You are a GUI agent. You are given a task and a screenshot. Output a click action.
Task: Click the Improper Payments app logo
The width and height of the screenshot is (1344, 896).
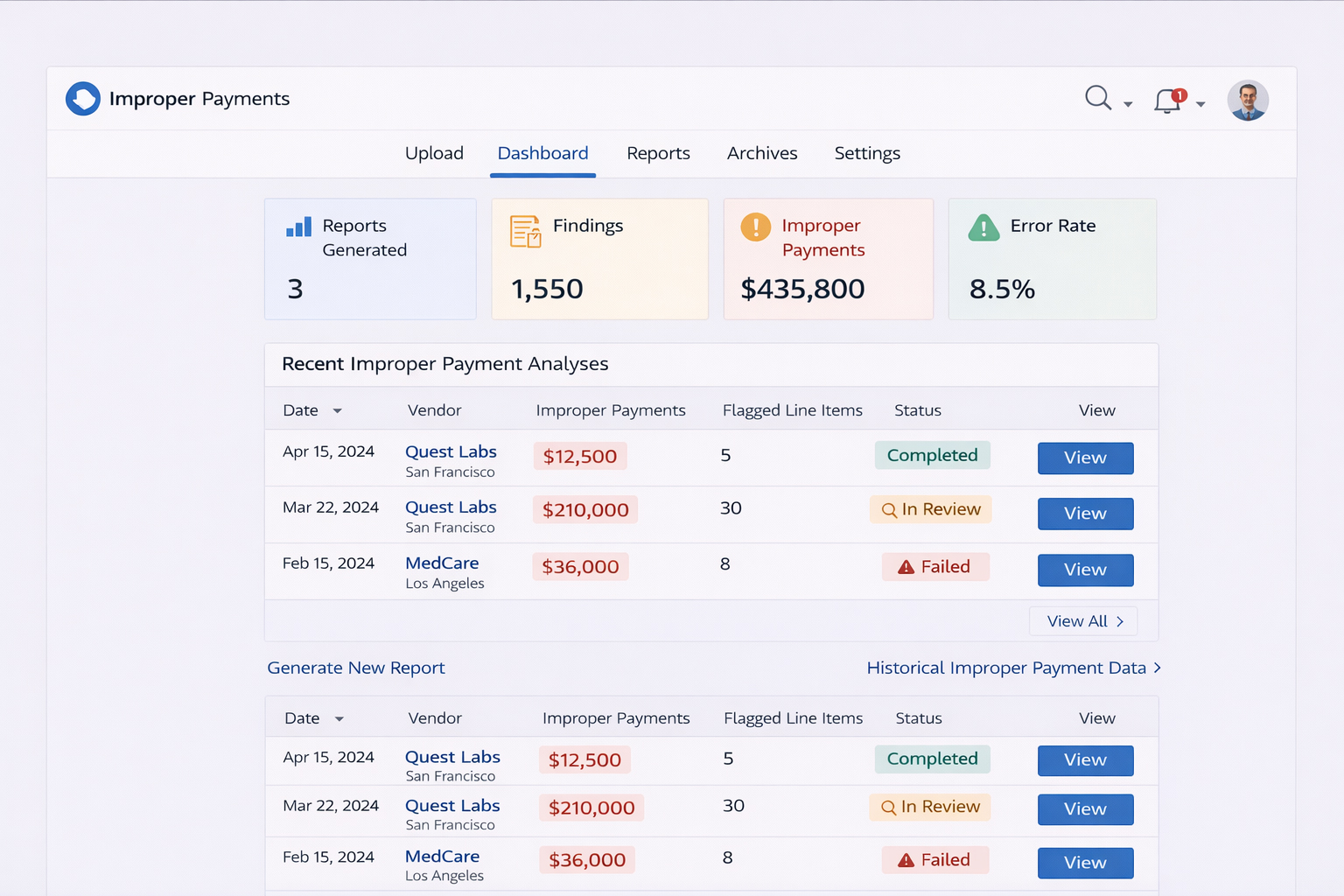click(x=83, y=99)
